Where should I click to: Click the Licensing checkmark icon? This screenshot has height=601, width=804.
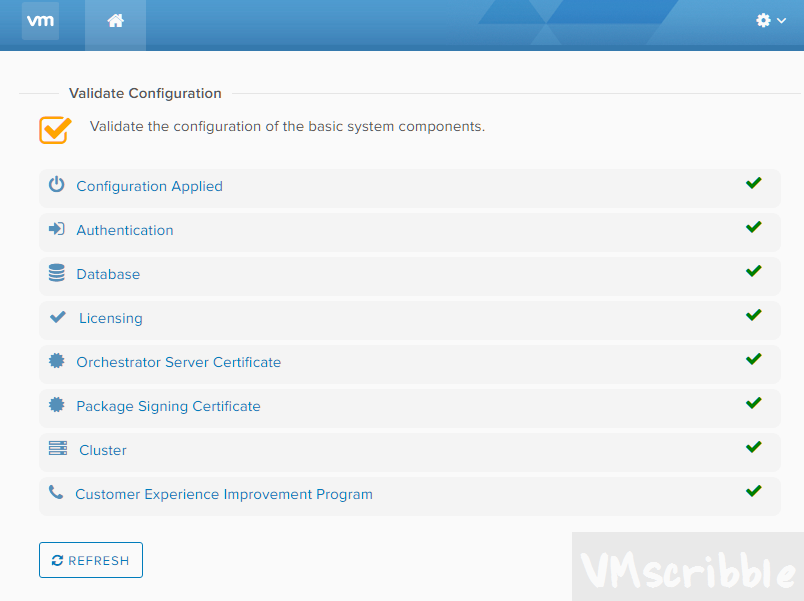(57, 317)
